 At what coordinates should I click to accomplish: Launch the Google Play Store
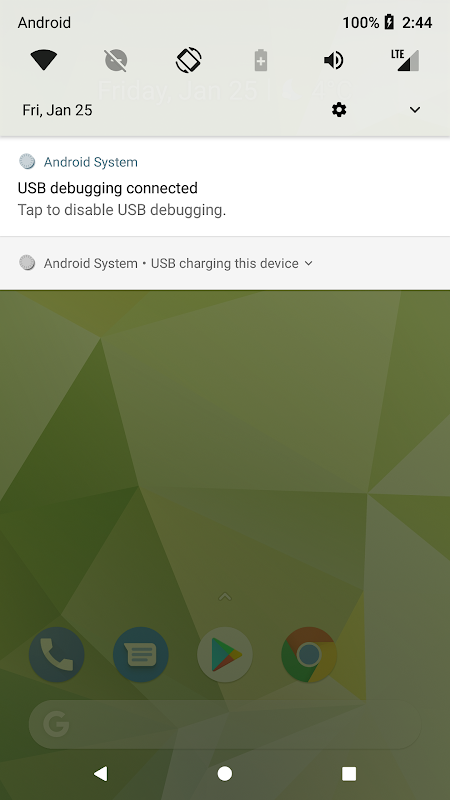coord(225,655)
